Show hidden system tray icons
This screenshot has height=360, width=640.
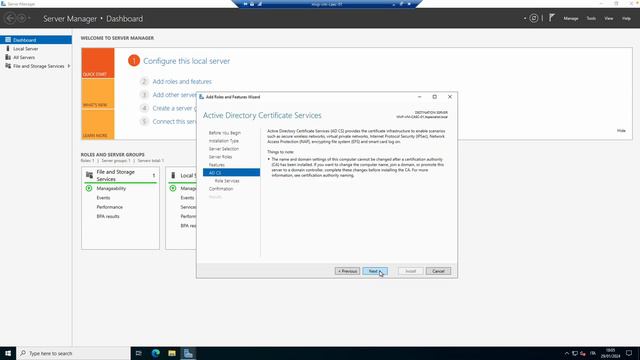(567, 353)
